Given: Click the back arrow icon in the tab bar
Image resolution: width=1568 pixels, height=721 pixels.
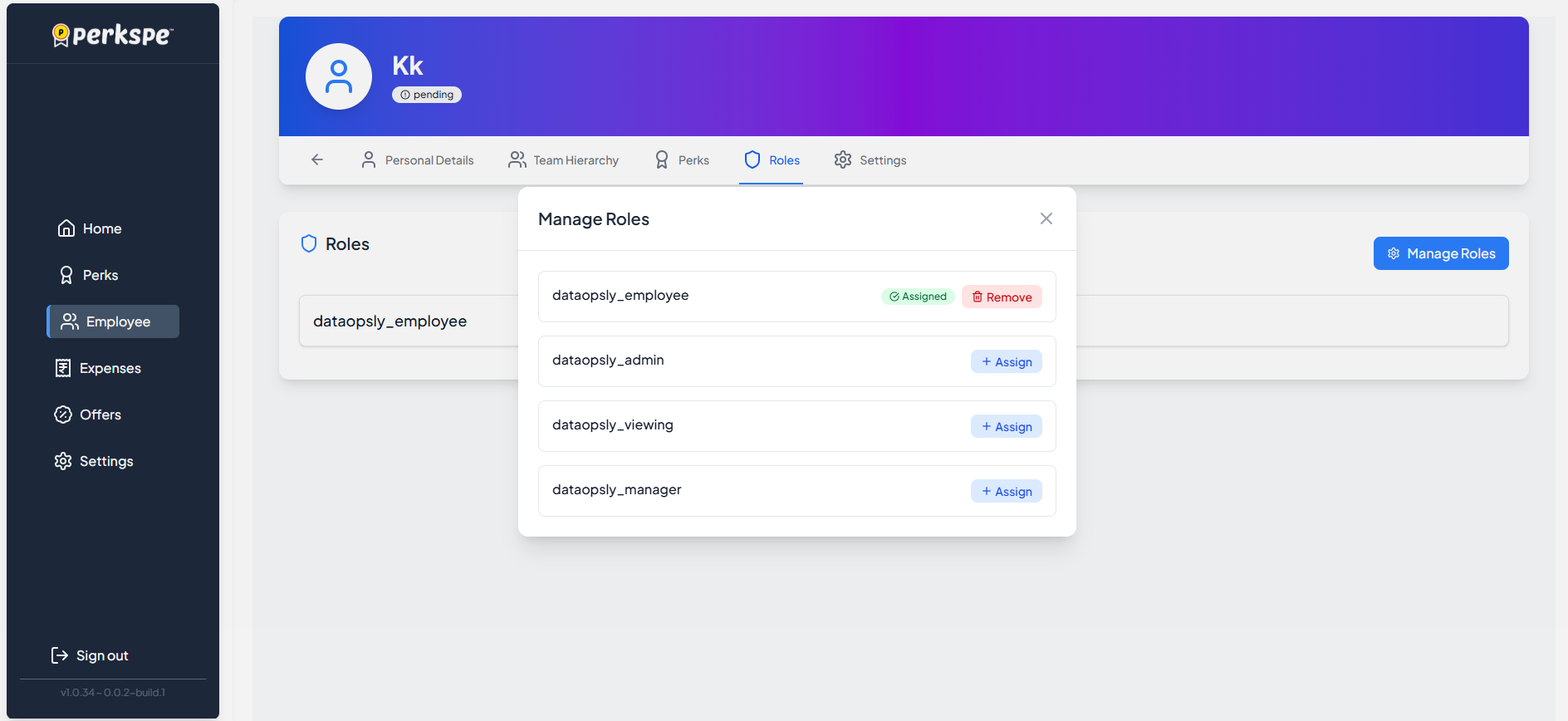Looking at the screenshot, I should (x=317, y=159).
